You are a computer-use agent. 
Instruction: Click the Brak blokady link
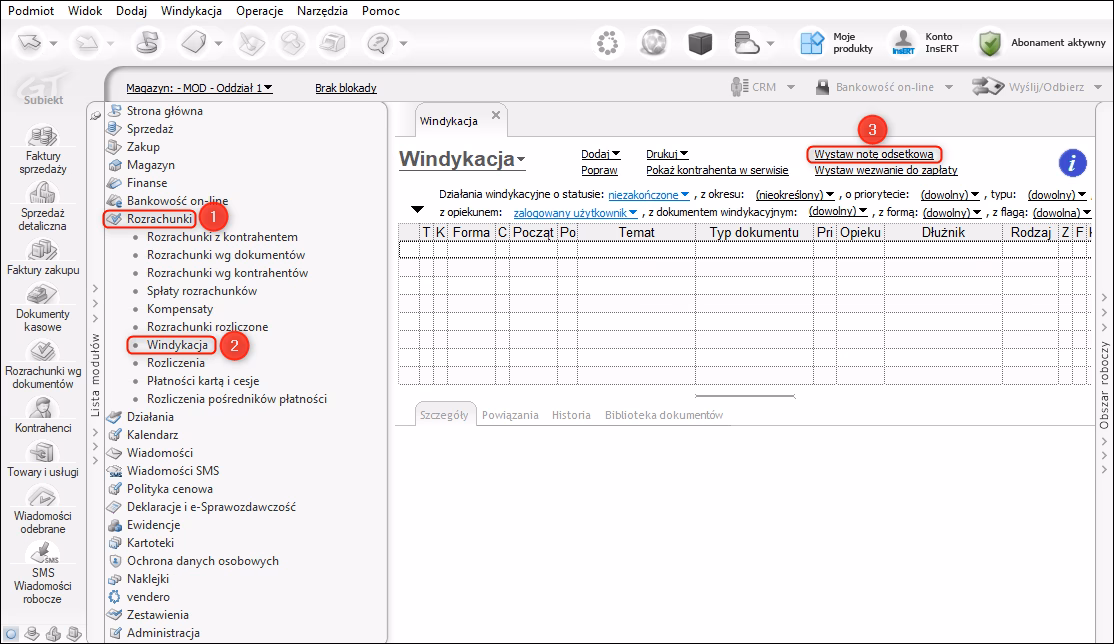(x=345, y=88)
